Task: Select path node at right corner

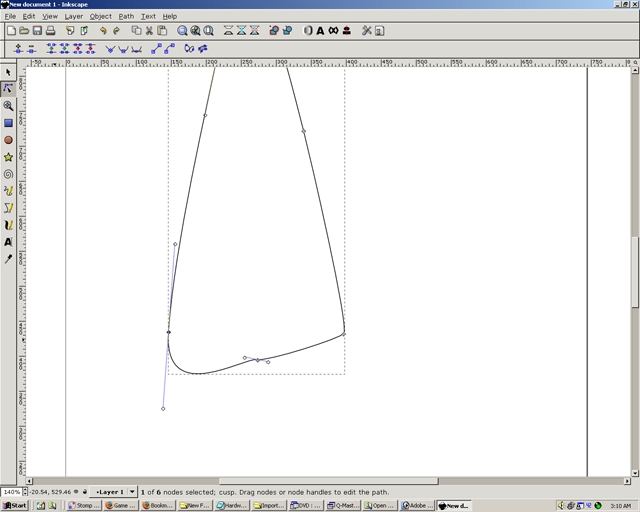Action: [344, 334]
